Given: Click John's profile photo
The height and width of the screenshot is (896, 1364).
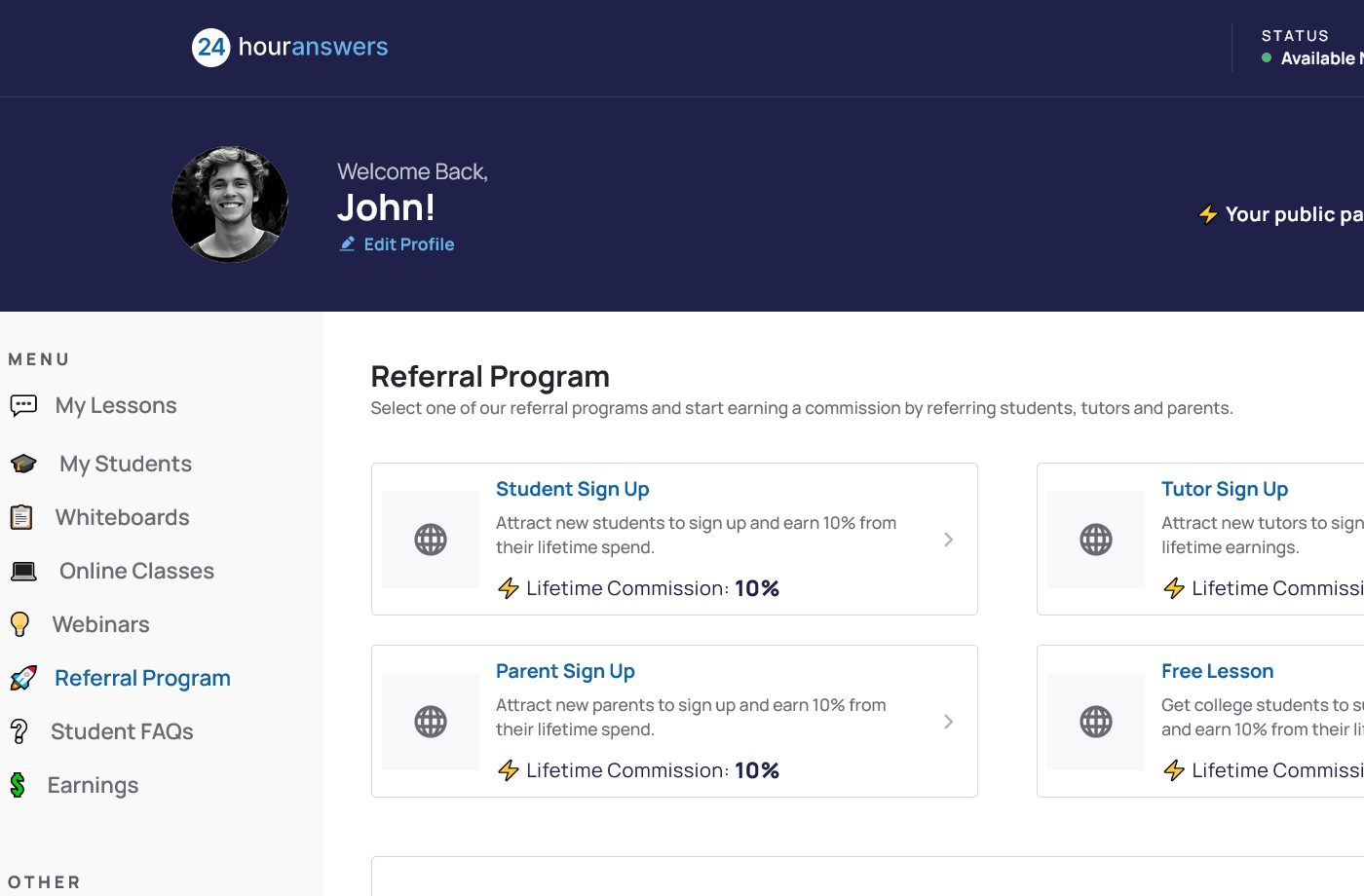Looking at the screenshot, I should 230,205.
